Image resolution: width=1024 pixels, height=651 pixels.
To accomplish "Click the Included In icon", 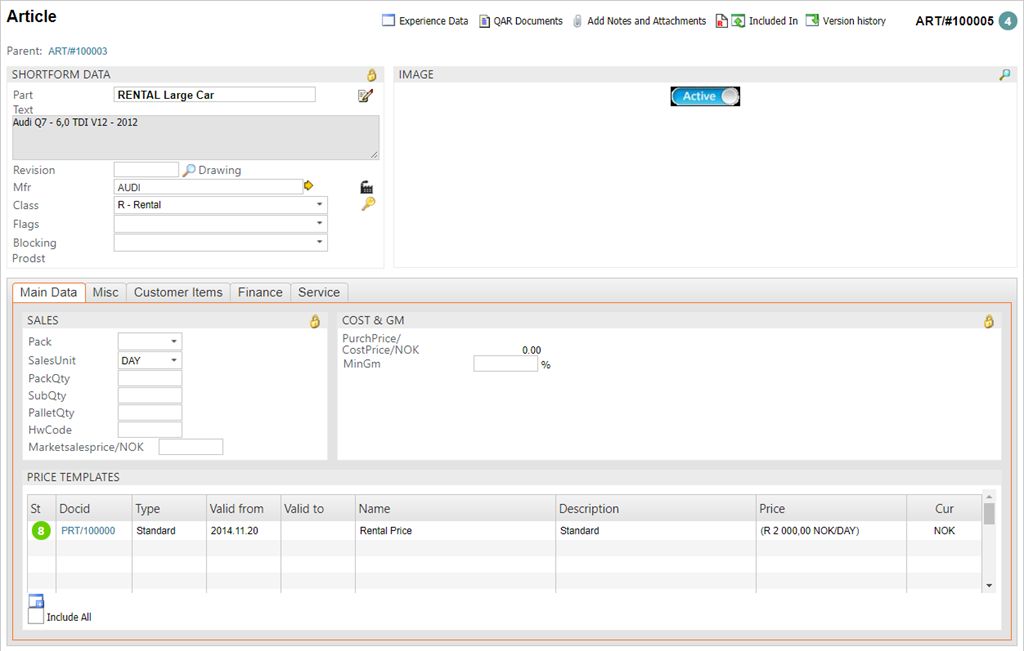I will (738, 21).
